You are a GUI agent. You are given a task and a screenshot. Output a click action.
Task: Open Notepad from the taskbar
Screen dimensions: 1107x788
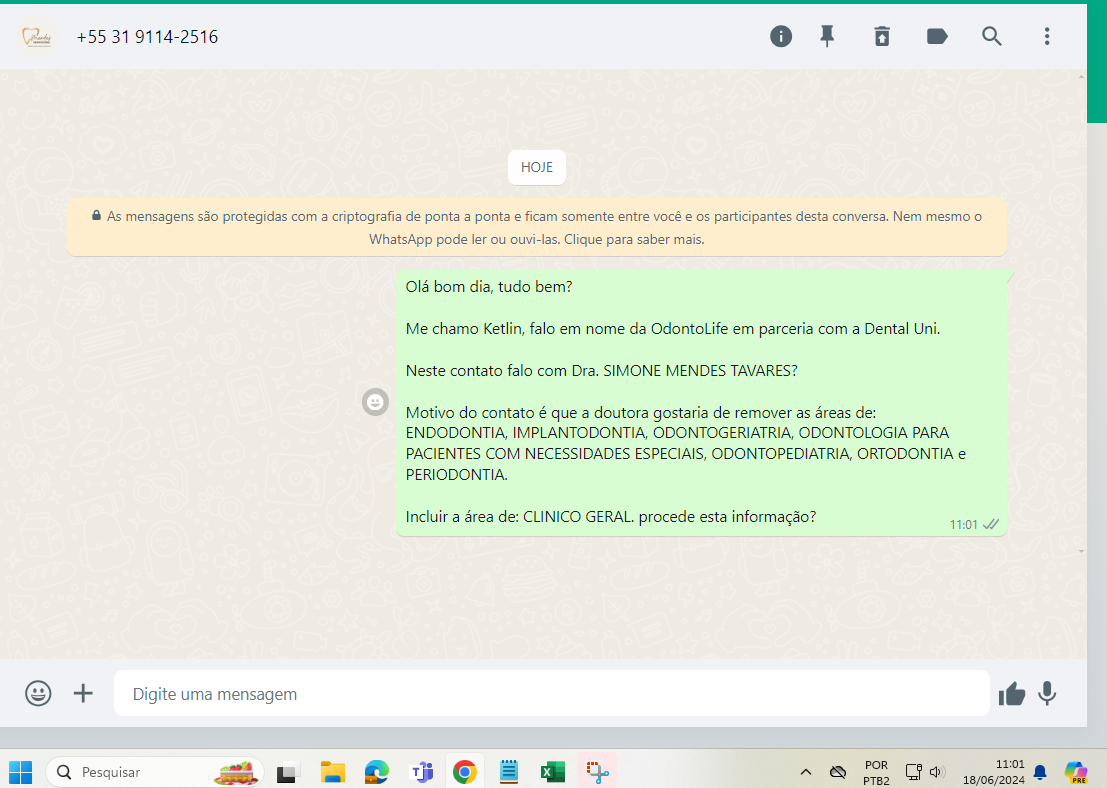508,772
